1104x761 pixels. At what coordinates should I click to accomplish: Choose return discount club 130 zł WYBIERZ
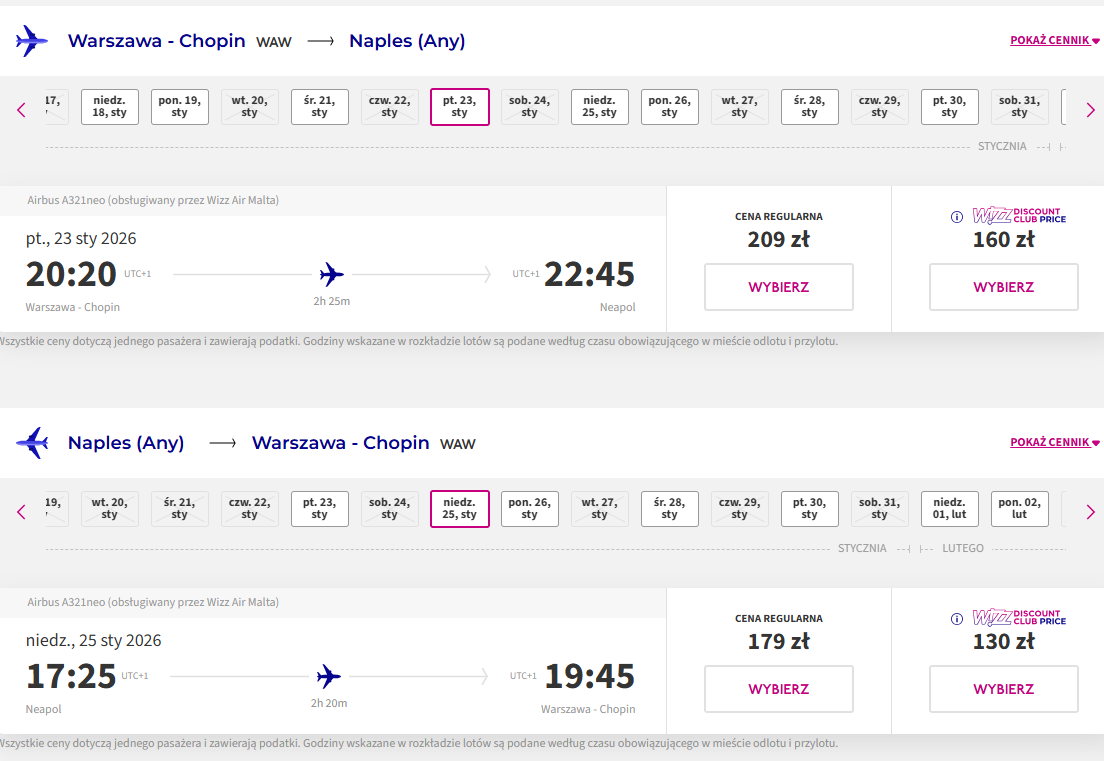(x=1004, y=689)
